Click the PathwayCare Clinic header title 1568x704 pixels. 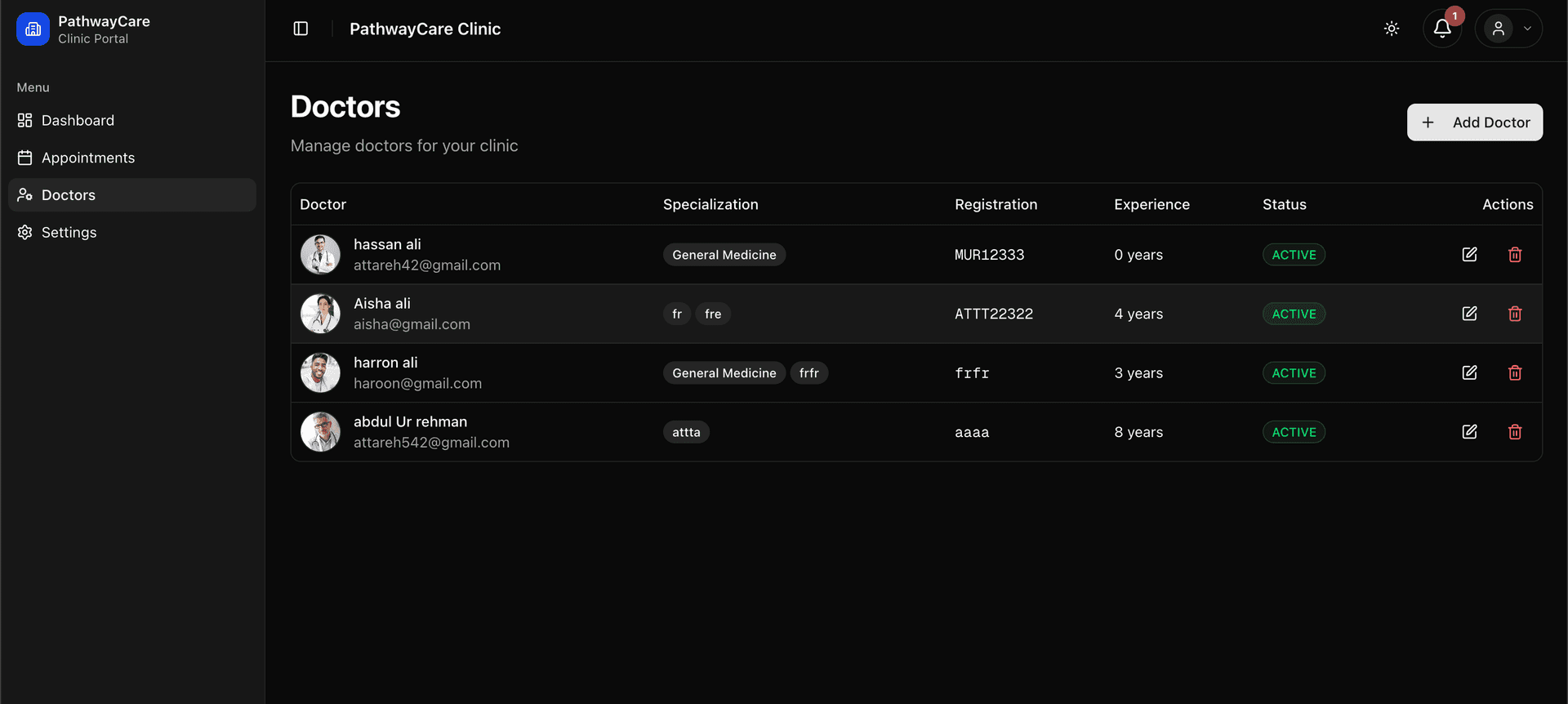coord(425,29)
